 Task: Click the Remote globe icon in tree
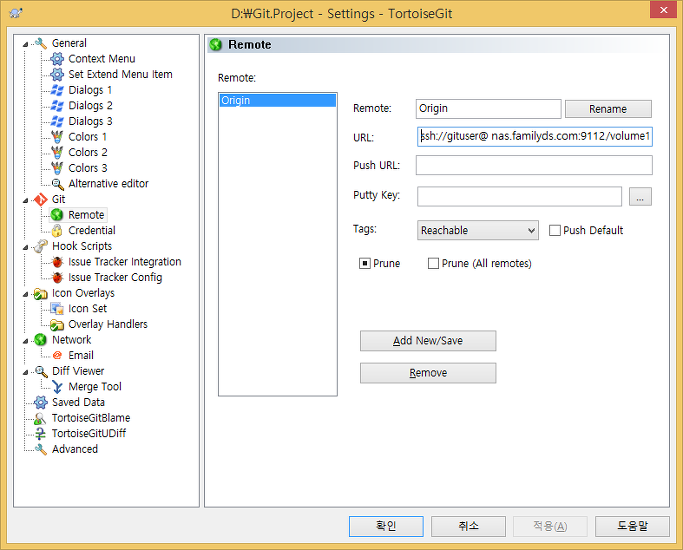point(57,215)
